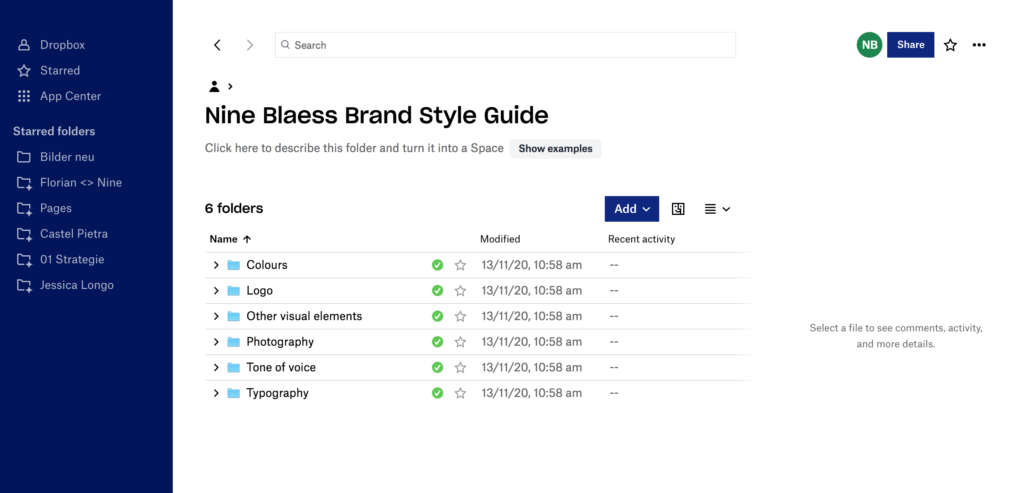Click the Recent activity column header
This screenshot has width=1024, height=493.
(641, 239)
